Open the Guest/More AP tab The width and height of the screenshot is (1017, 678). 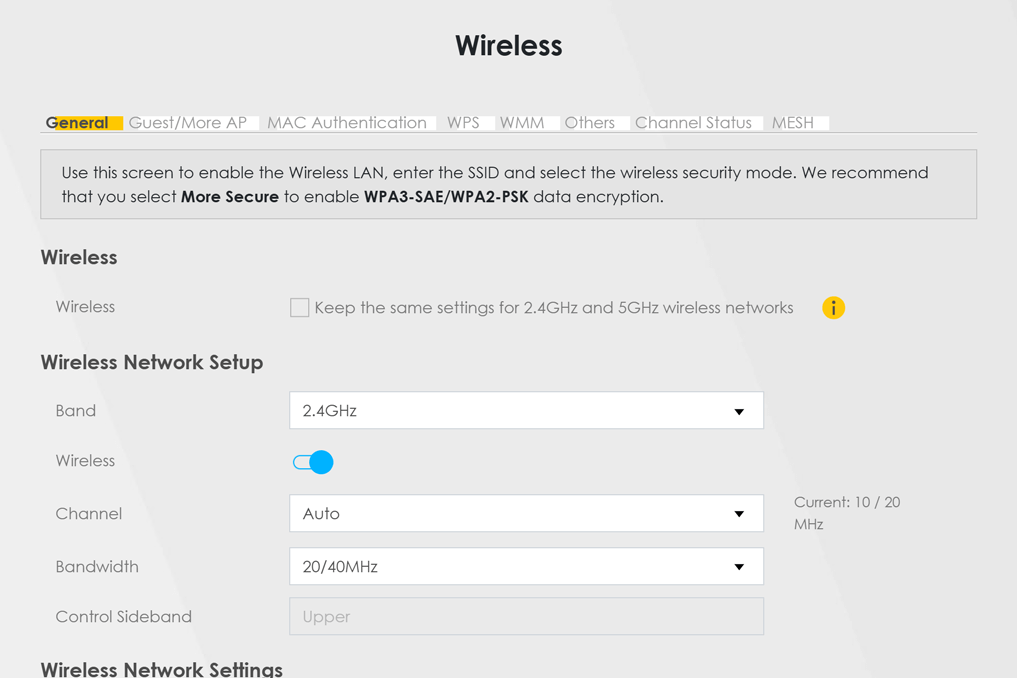tap(188, 123)
